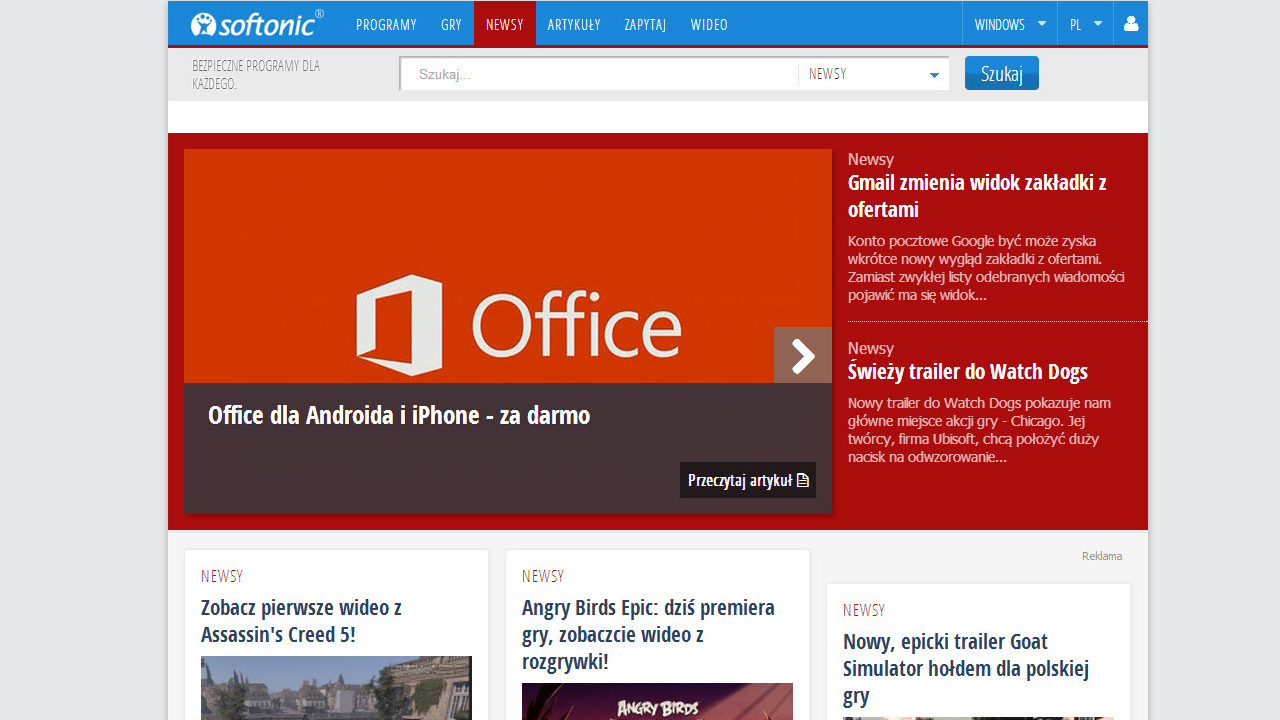
Task: Select the NEWSY tab in navigation
Action: click(x=504, y=24)
